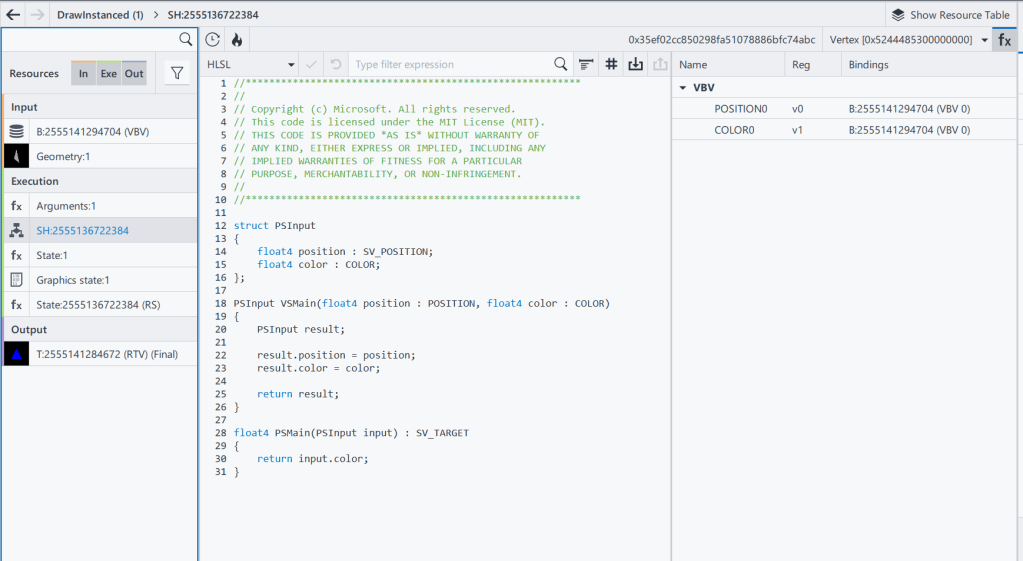This screenshot has width=1023, height=561.
Task: Click the download/export shader icon
Action: coord(635,64)
